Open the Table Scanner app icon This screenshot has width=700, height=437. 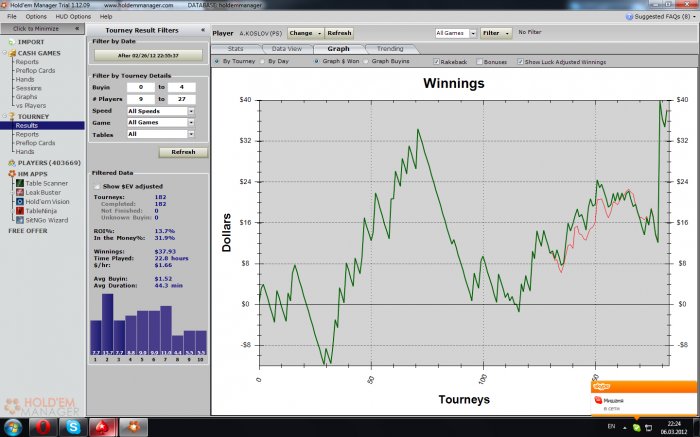(20, 183)
